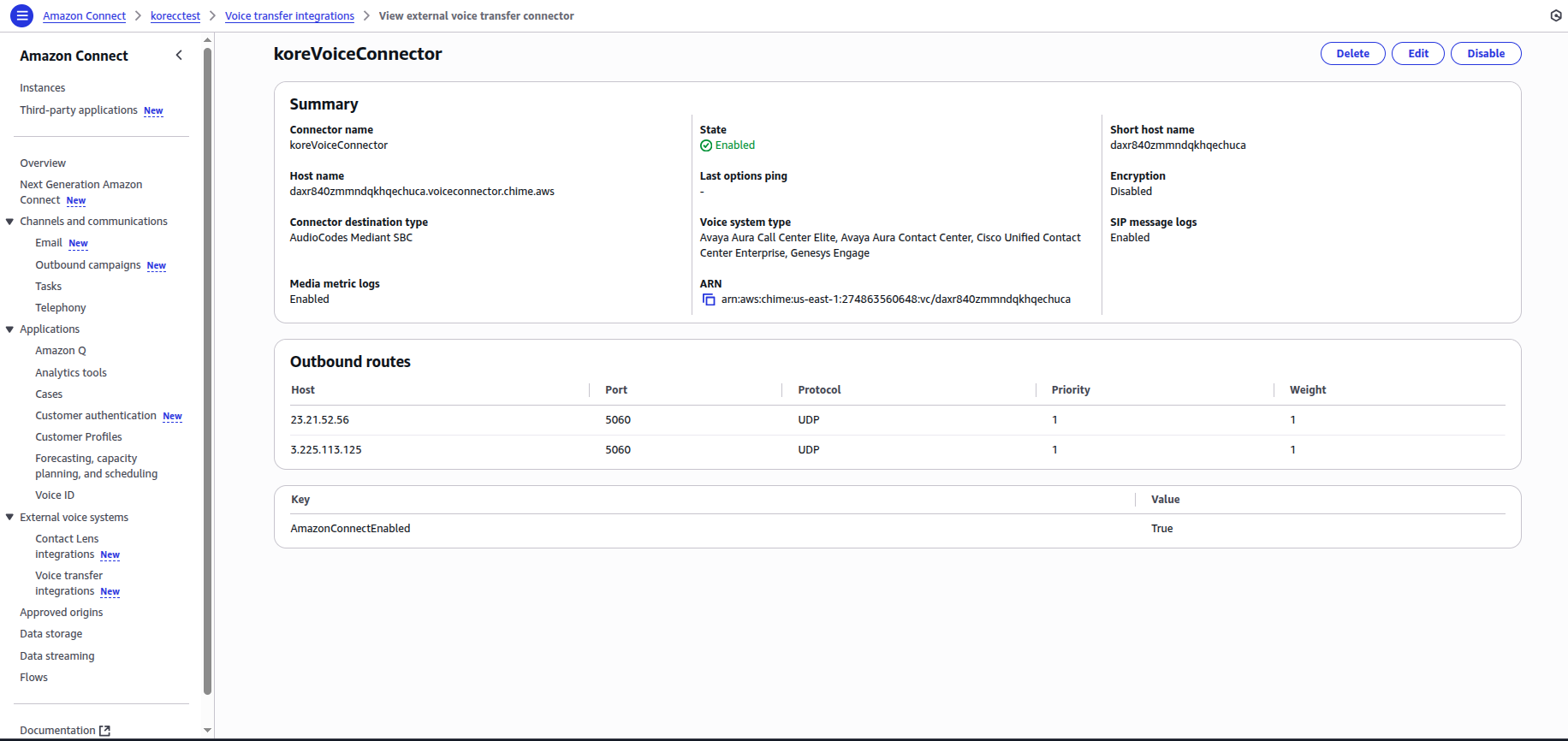
Task: Open Data storage settings
Action: pyautogui.click(x=51, y=634)
